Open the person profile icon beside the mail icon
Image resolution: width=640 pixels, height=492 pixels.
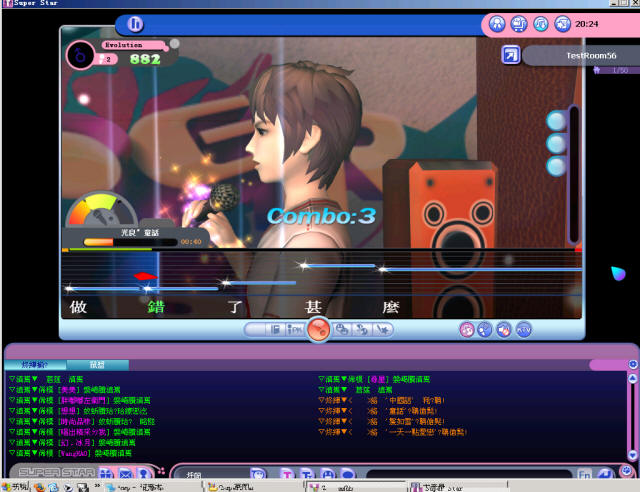[143, 474]
